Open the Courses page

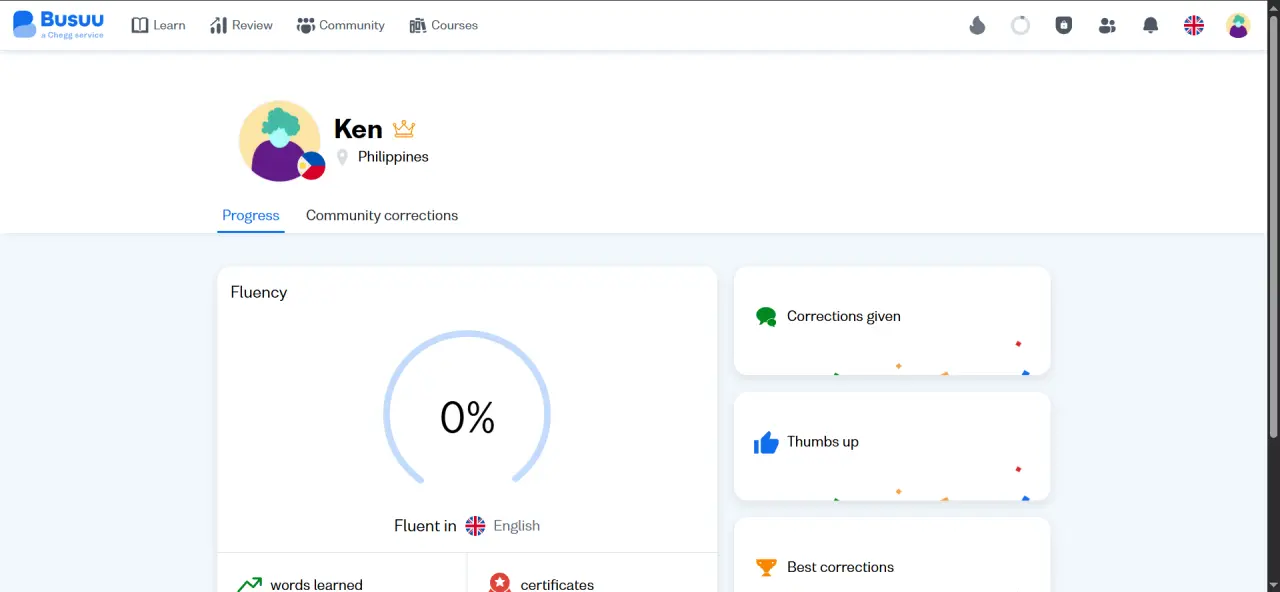444,25
